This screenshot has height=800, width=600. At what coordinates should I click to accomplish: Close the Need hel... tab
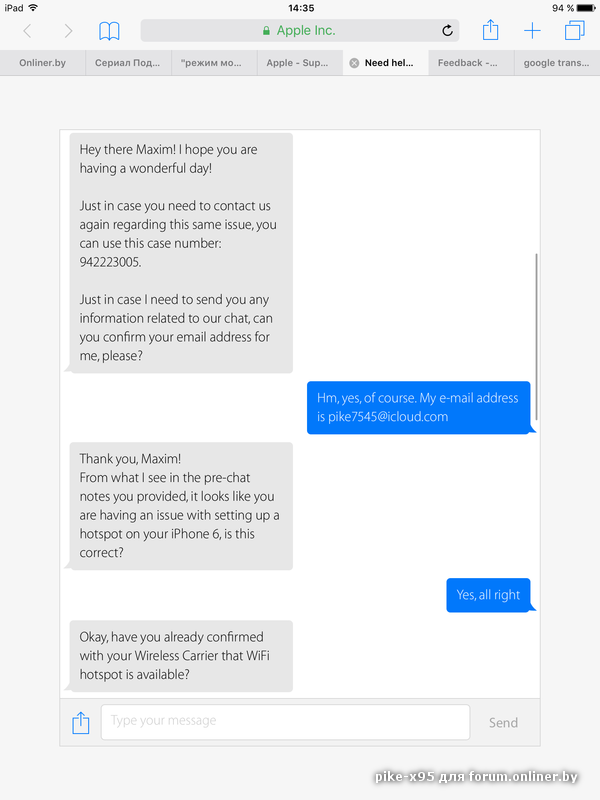(x=354, y=63)
